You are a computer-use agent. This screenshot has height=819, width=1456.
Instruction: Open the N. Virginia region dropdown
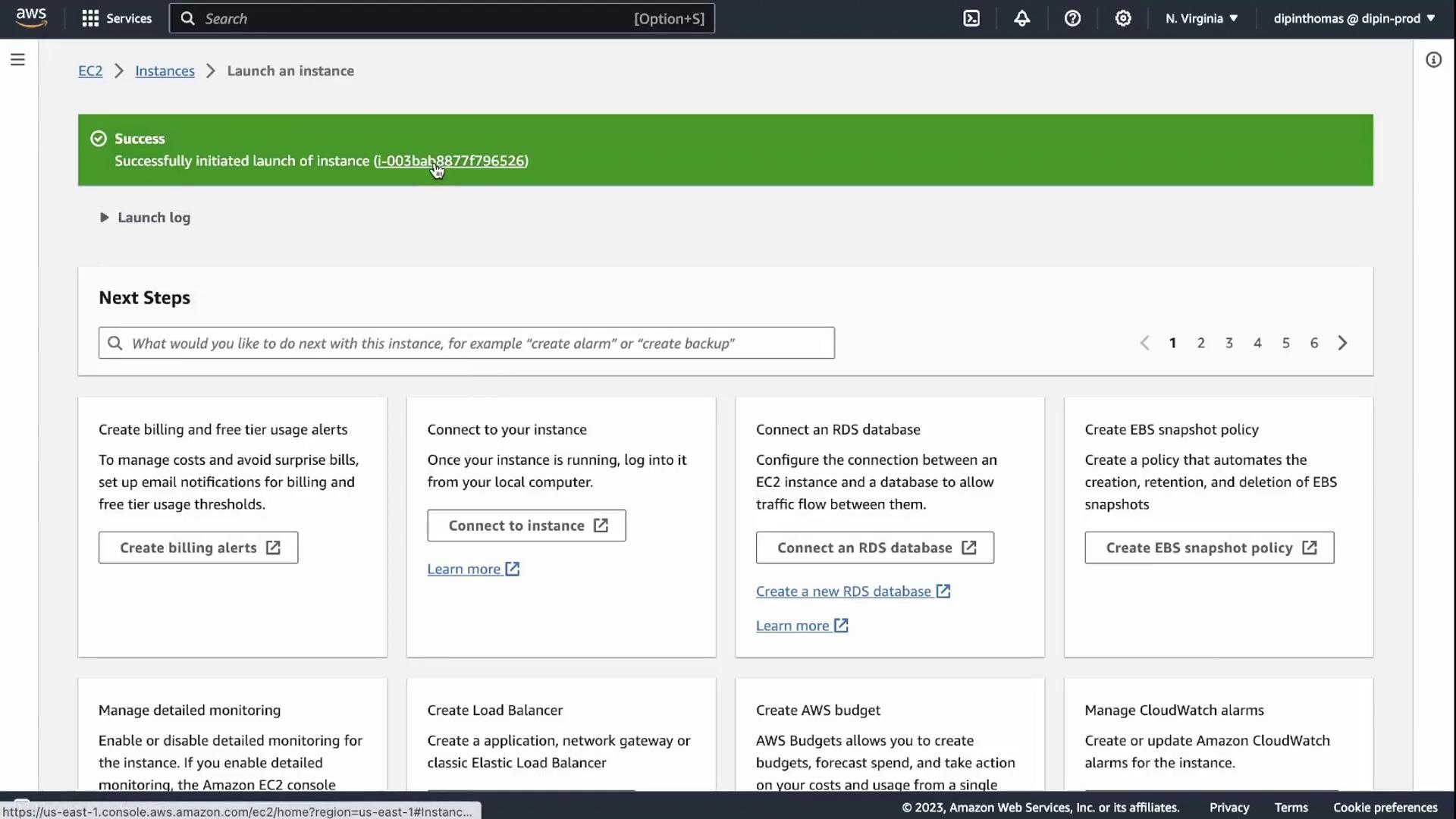pyautogui.click(x=1201, y=18)
